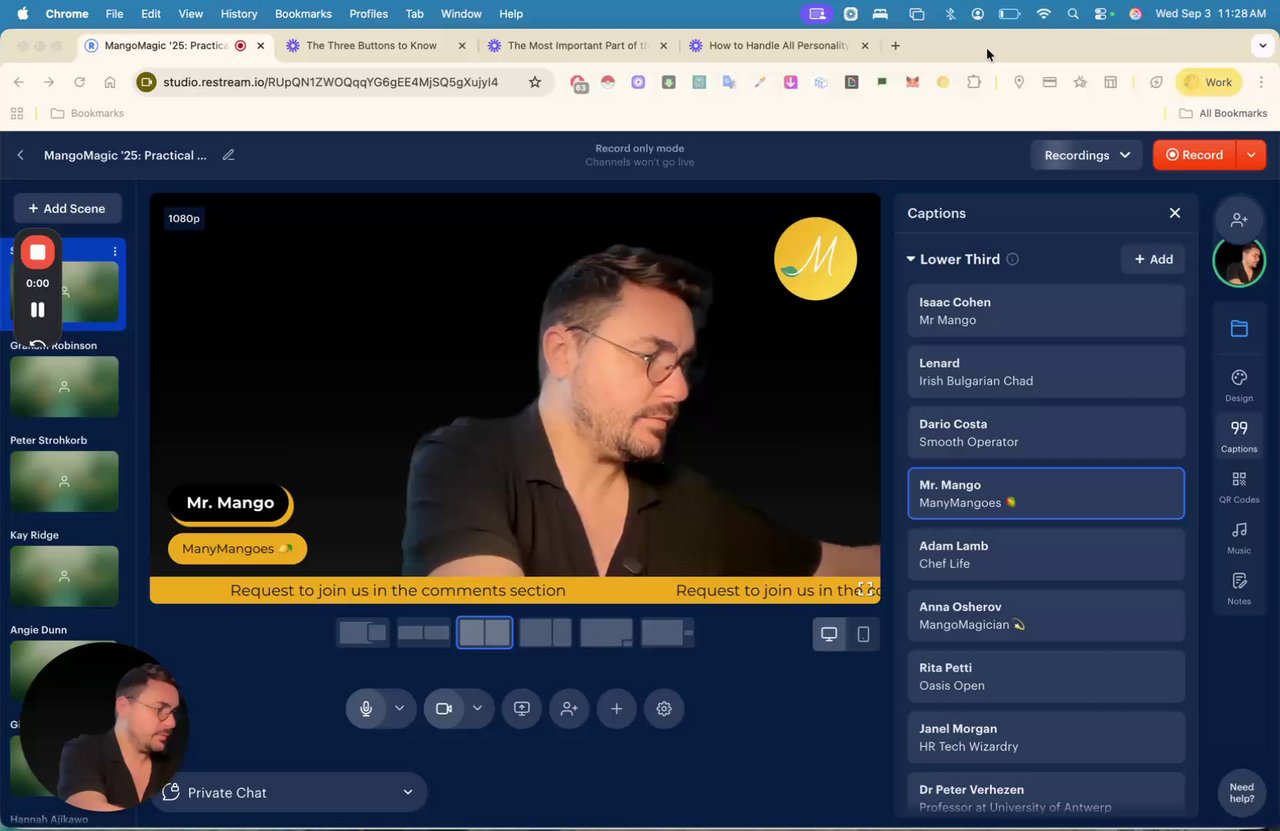Screen dimensions: 1280x831
Task: Open the Music panel
Action: pyautogui.click(x=1239, y=538)
